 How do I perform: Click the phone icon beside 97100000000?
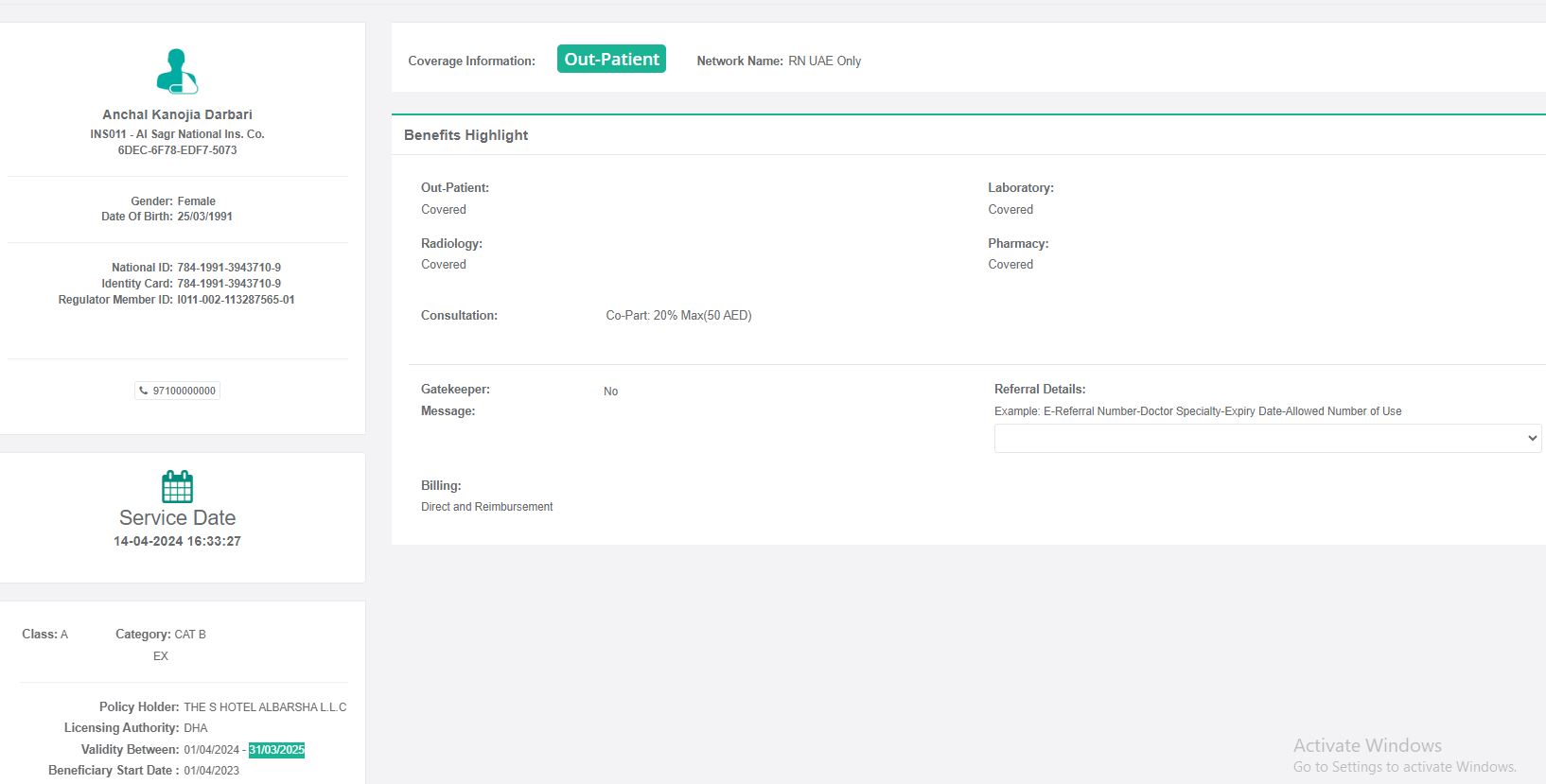[144, 391]
